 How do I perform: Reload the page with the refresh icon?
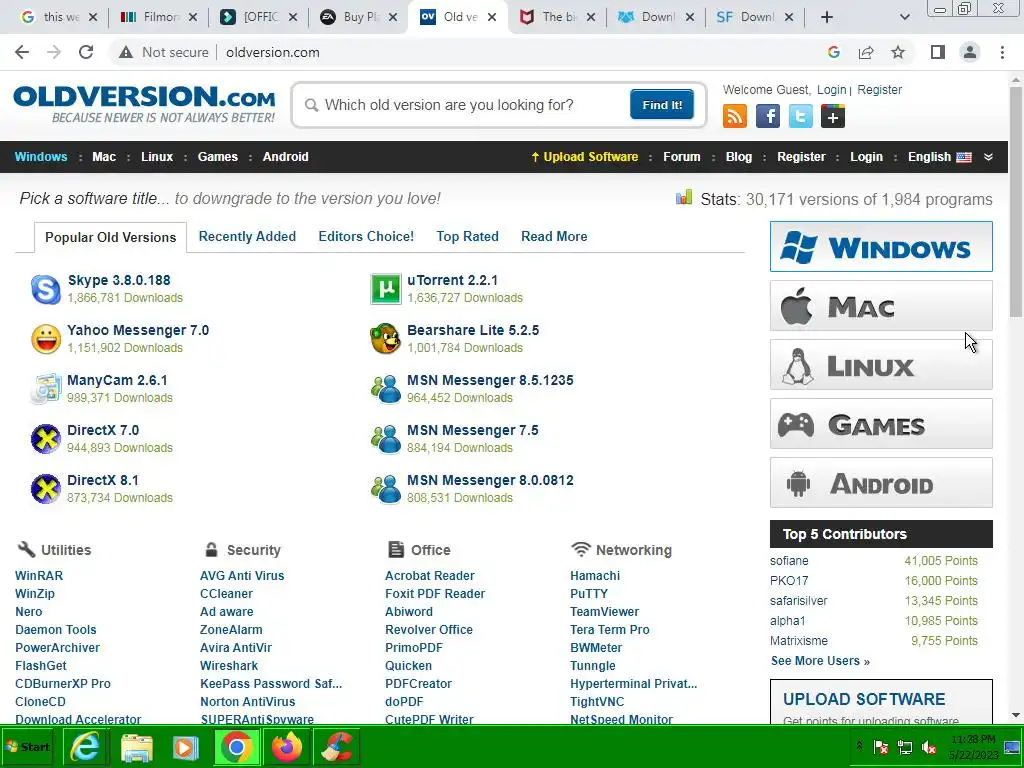coord(86,52)
